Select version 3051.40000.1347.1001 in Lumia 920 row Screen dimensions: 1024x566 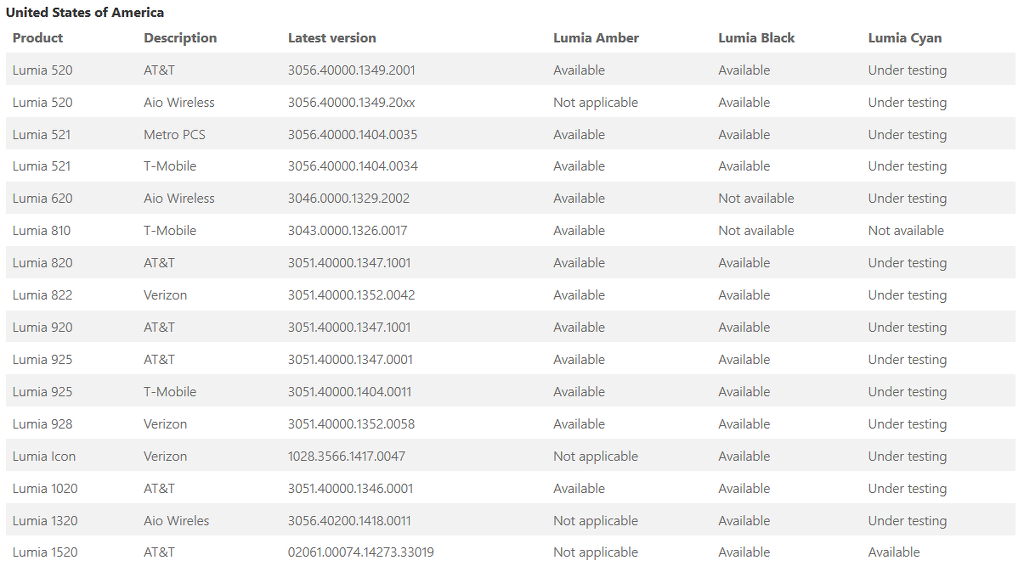pyautogui.click(x=349, y=327)
